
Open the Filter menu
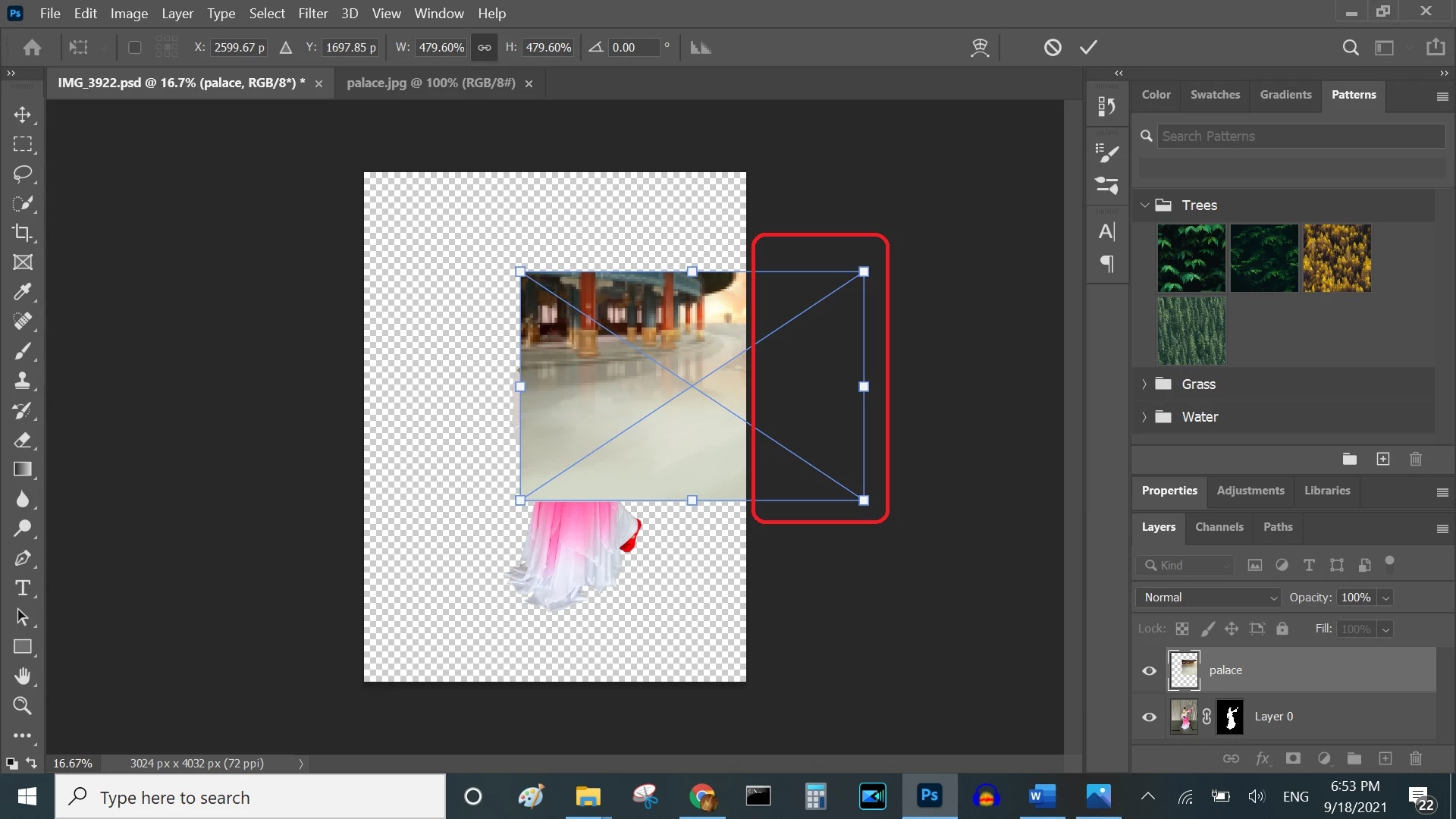point(312,13)
